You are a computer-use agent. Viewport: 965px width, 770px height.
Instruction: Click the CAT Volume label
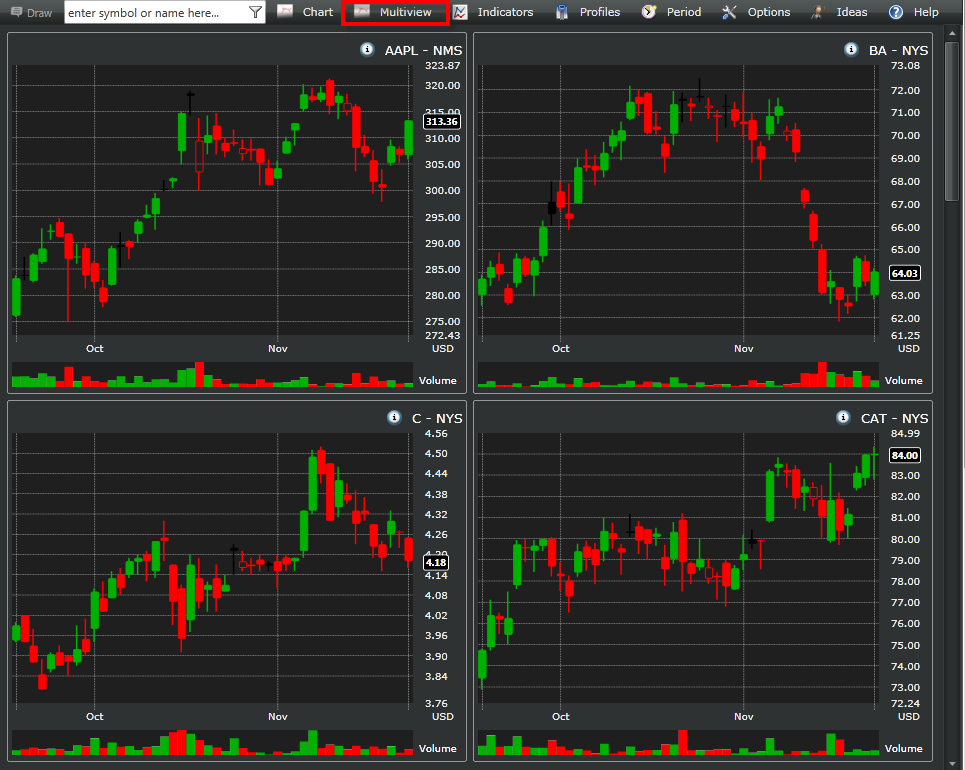903,748
